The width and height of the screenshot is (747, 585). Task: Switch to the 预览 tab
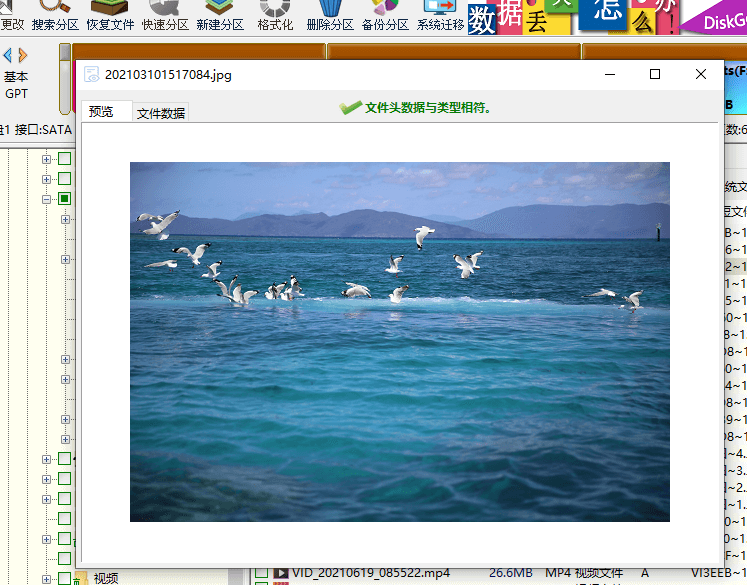pyautogui.click(x=103, y=112)
